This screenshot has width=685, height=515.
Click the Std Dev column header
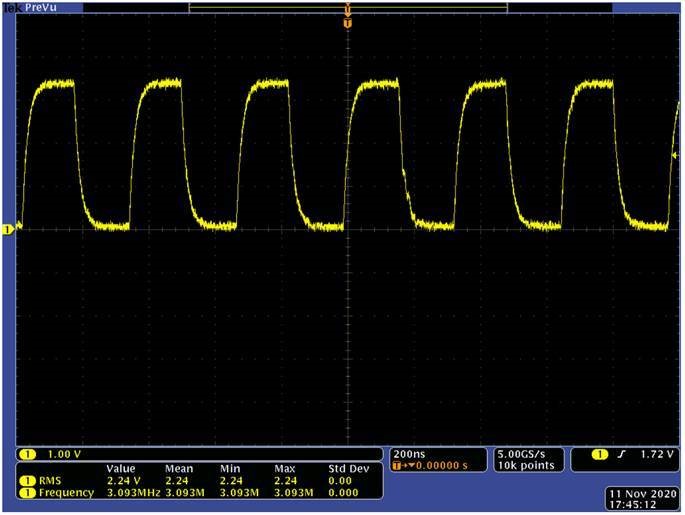point(349,468)
